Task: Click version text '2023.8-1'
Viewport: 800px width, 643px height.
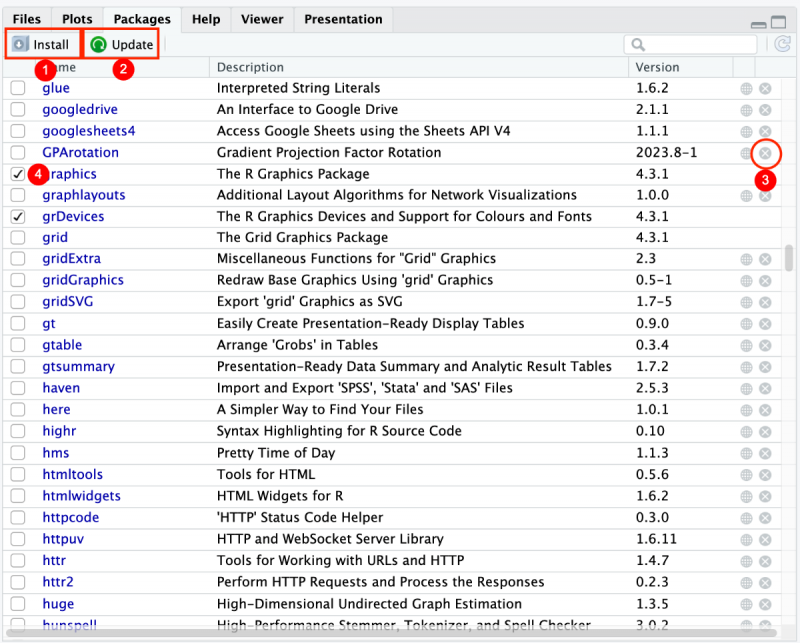Action: [x=666, y=153]
